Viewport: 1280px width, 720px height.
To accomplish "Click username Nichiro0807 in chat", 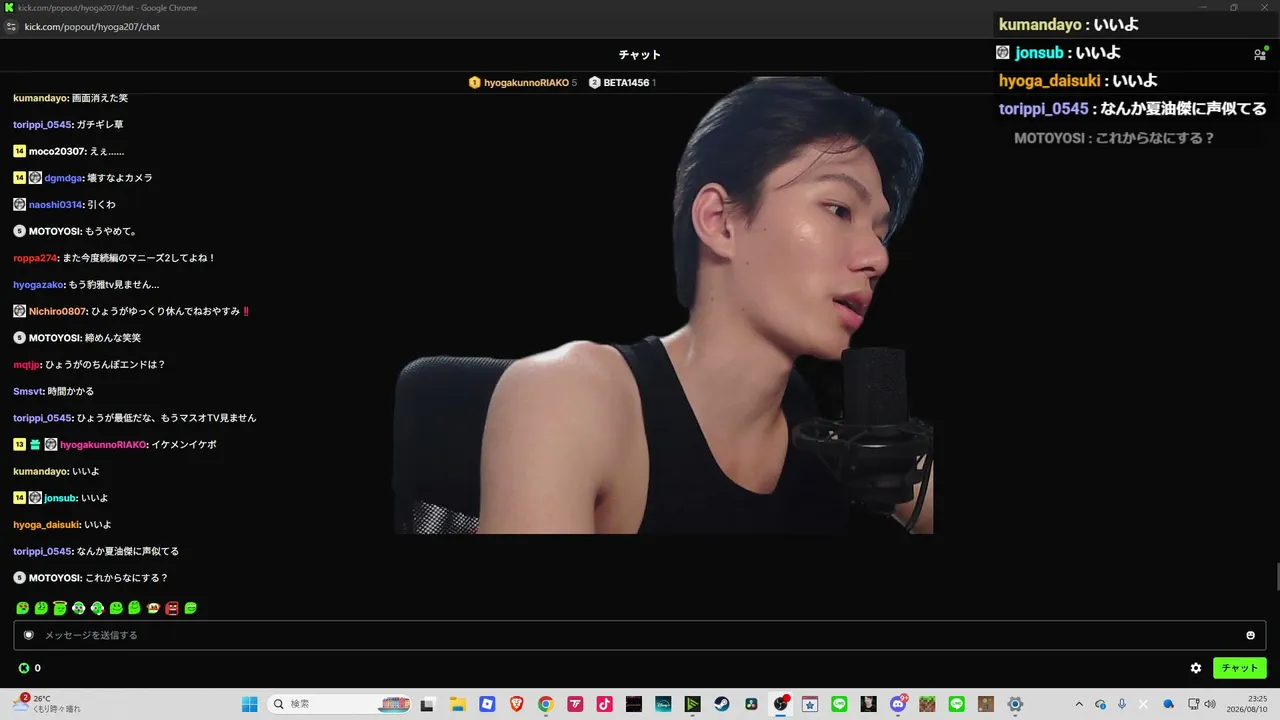I will pos(57,311).
